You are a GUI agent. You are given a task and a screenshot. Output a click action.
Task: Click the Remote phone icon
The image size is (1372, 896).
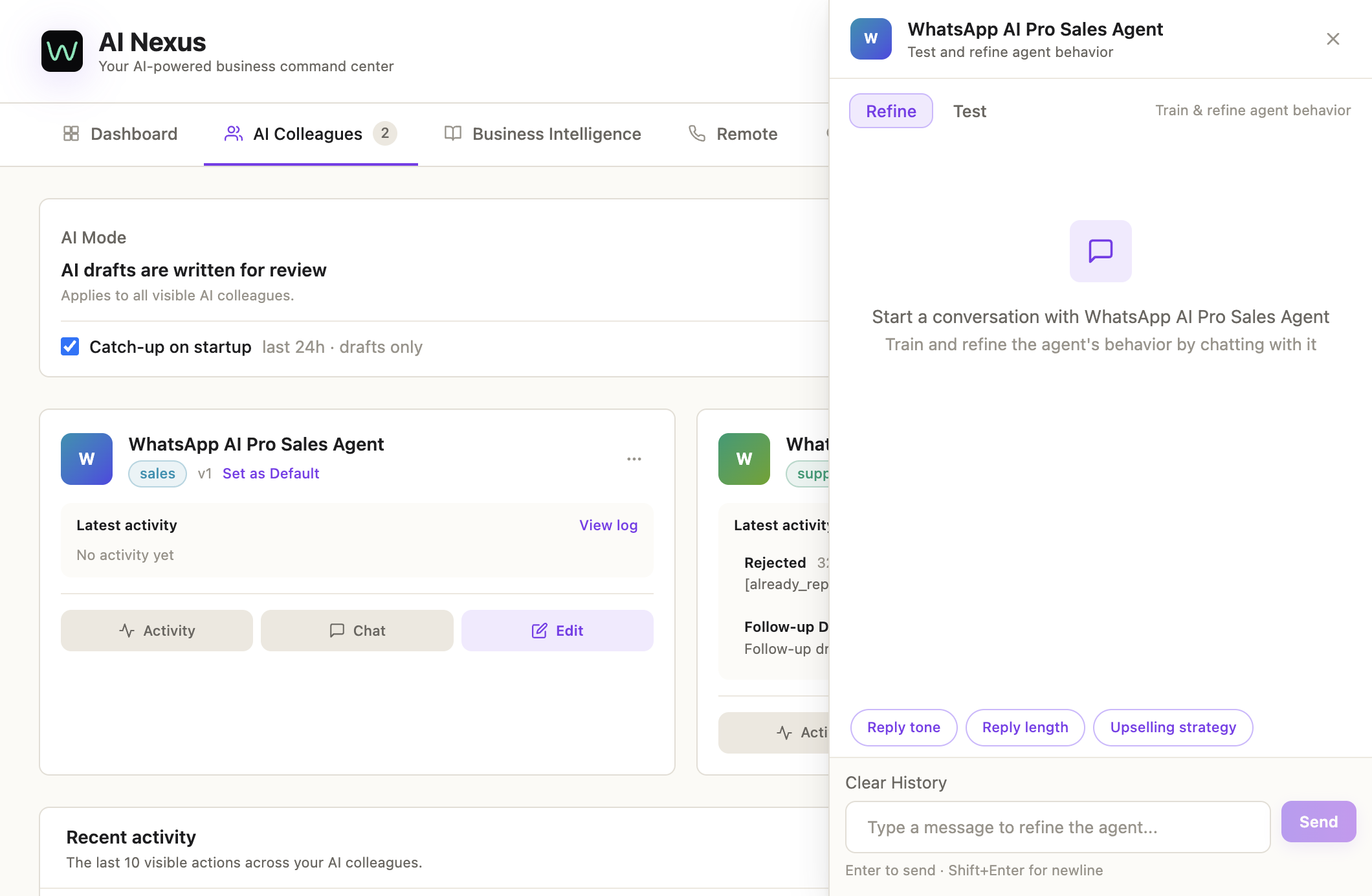(697, 133)
